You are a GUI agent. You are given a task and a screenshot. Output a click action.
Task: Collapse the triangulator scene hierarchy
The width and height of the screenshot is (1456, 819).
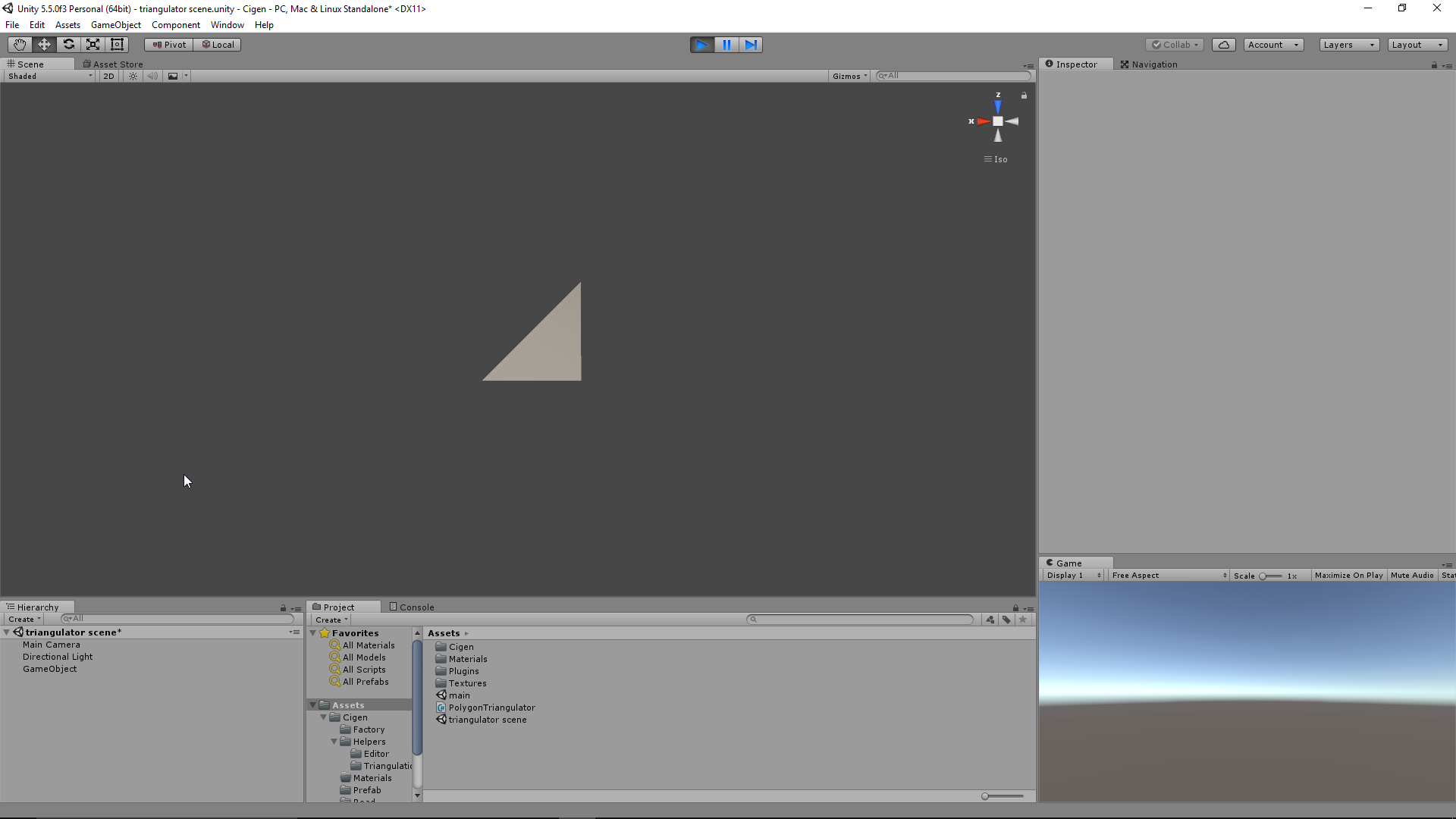[x=7, y=632]
